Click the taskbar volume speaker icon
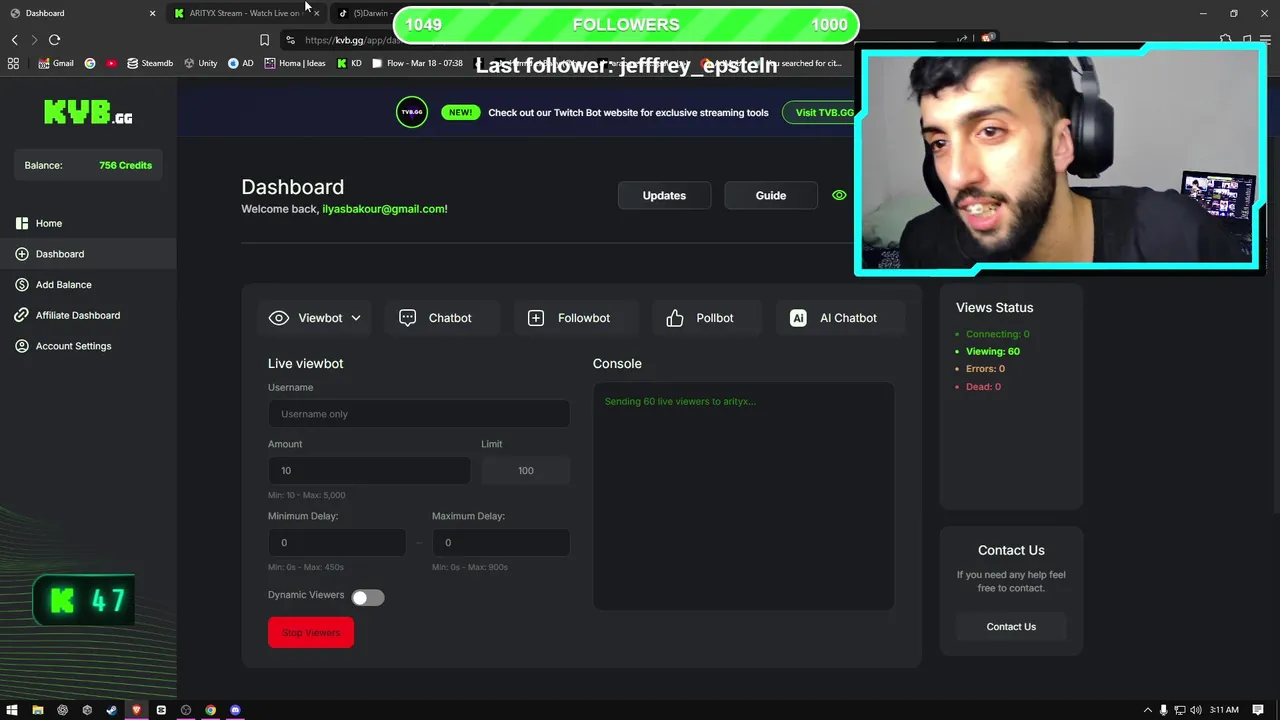 (1196, 710)
